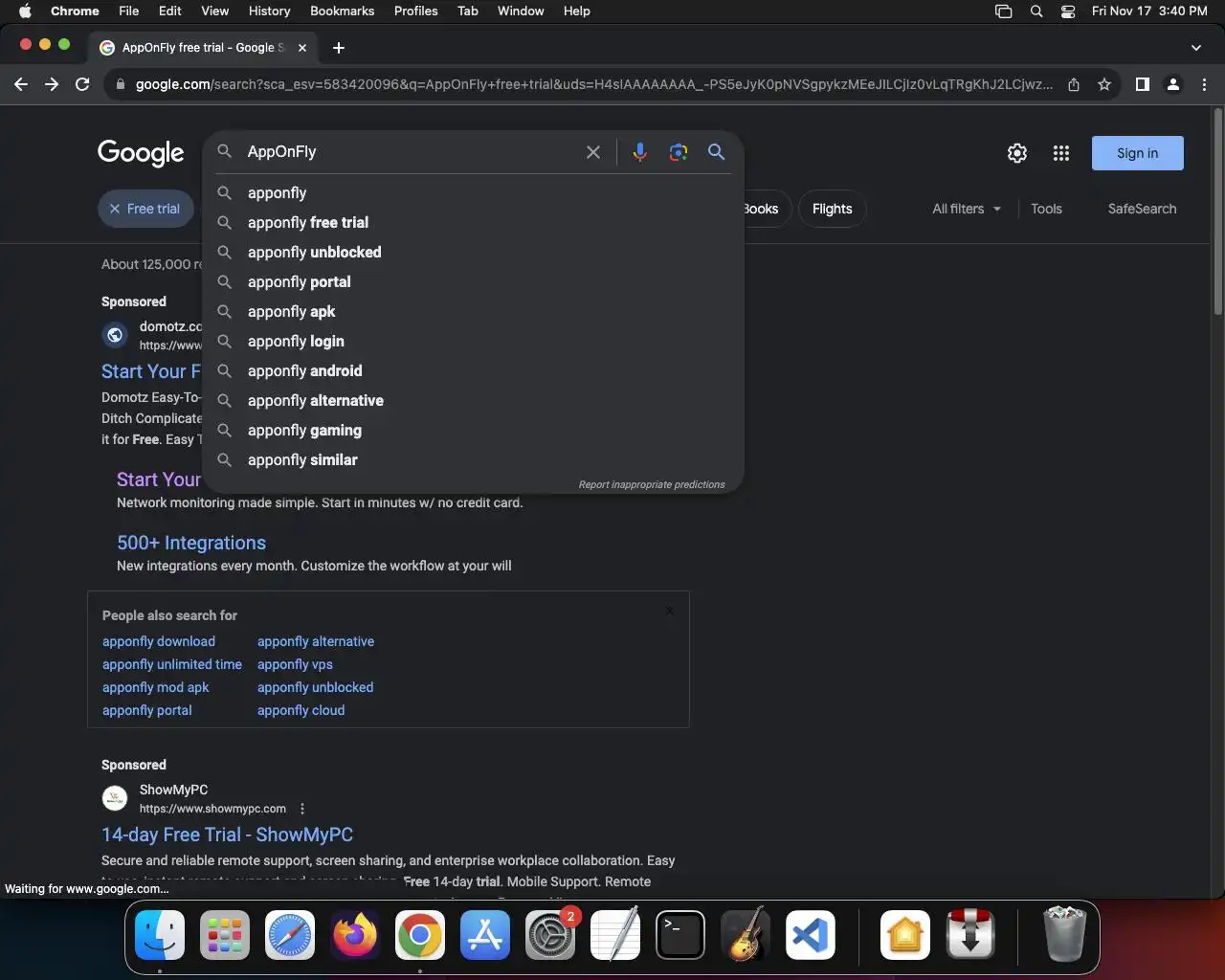
Task: Open Finder from the Dock
Action: tap(160, 935)
